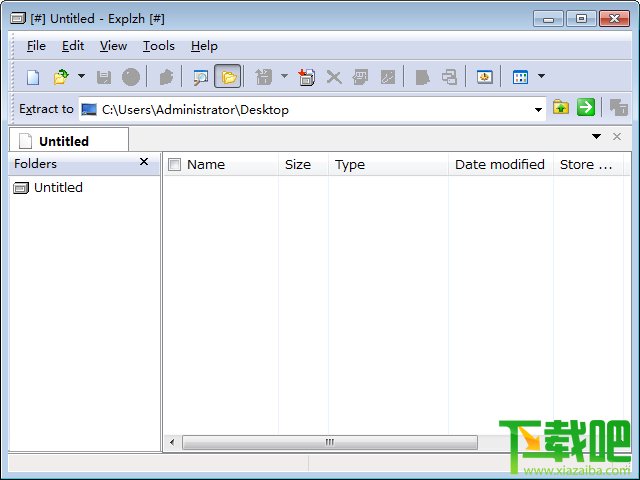Image resolution: width=640 pixels, height=480 pixels.
Task: Open the Edit menu
Action: pos(73,46)
